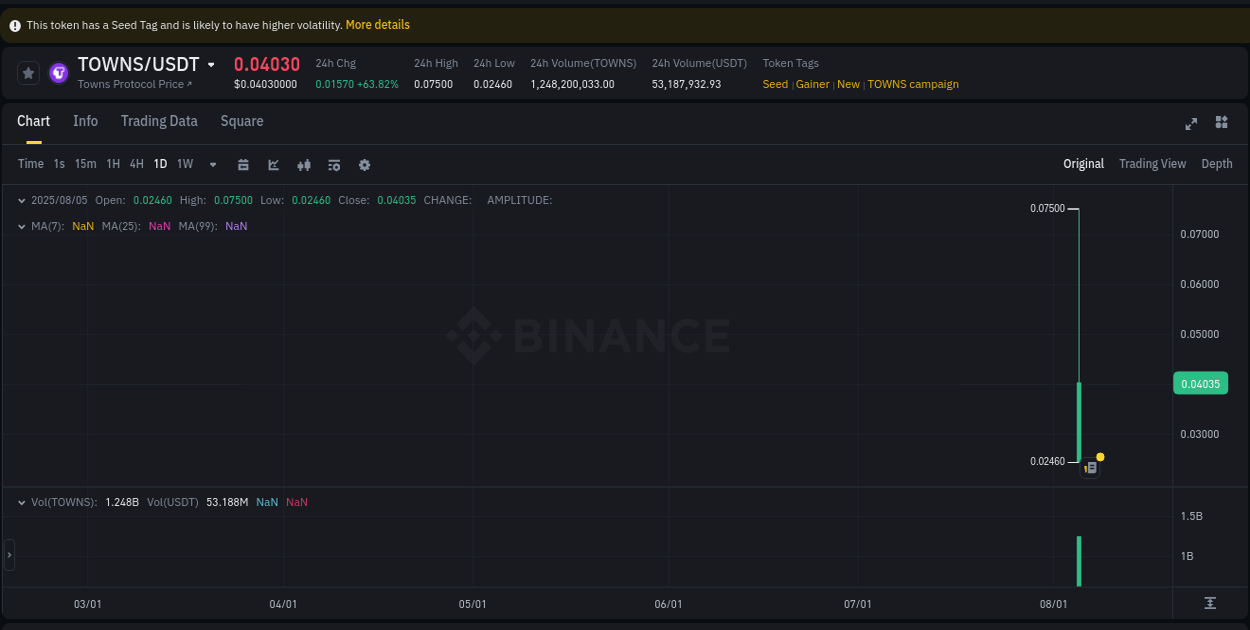Switch to the Trading Data tab

pos(159,121)
